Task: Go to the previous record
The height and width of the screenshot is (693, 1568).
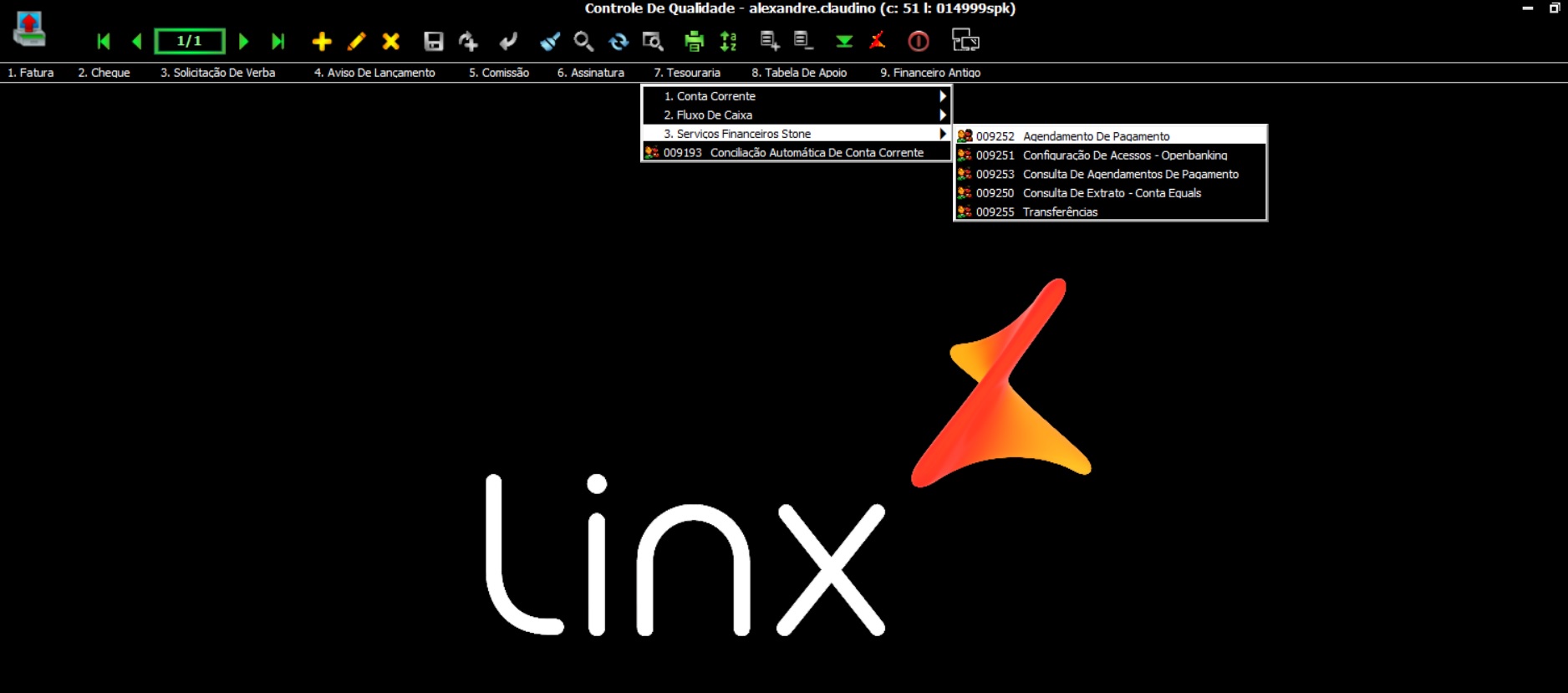Action: point(137,41)
